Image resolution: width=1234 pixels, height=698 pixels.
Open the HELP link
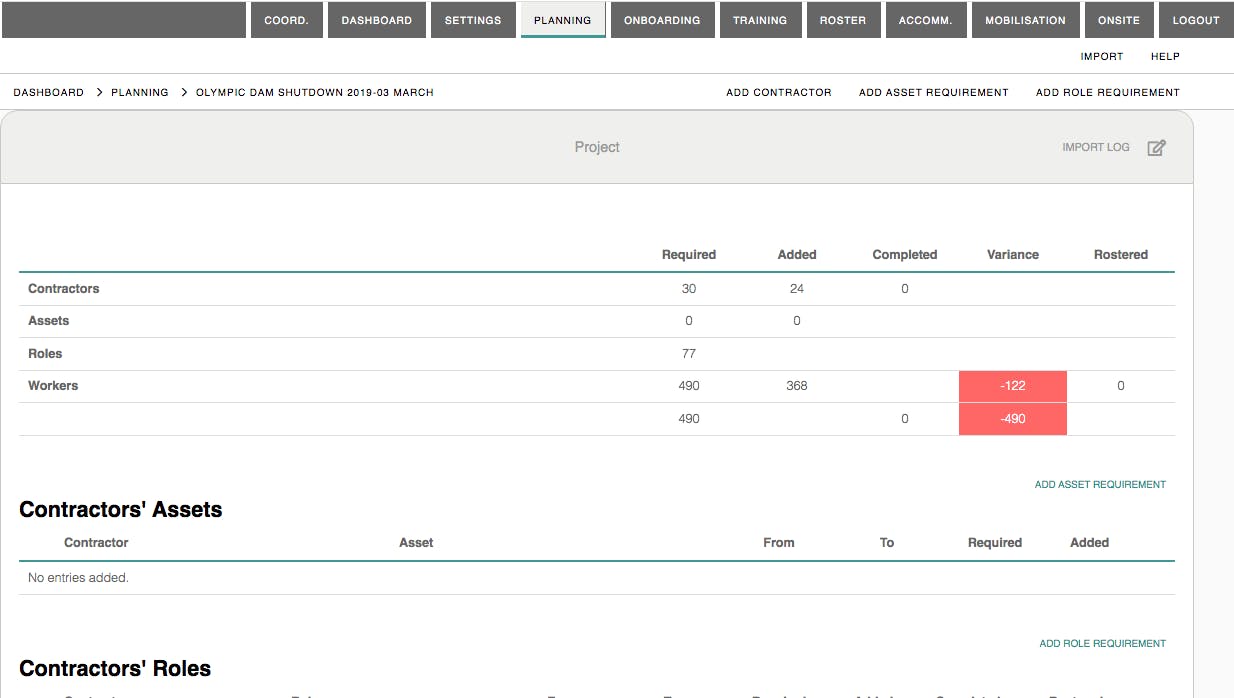coord(1165,57)
